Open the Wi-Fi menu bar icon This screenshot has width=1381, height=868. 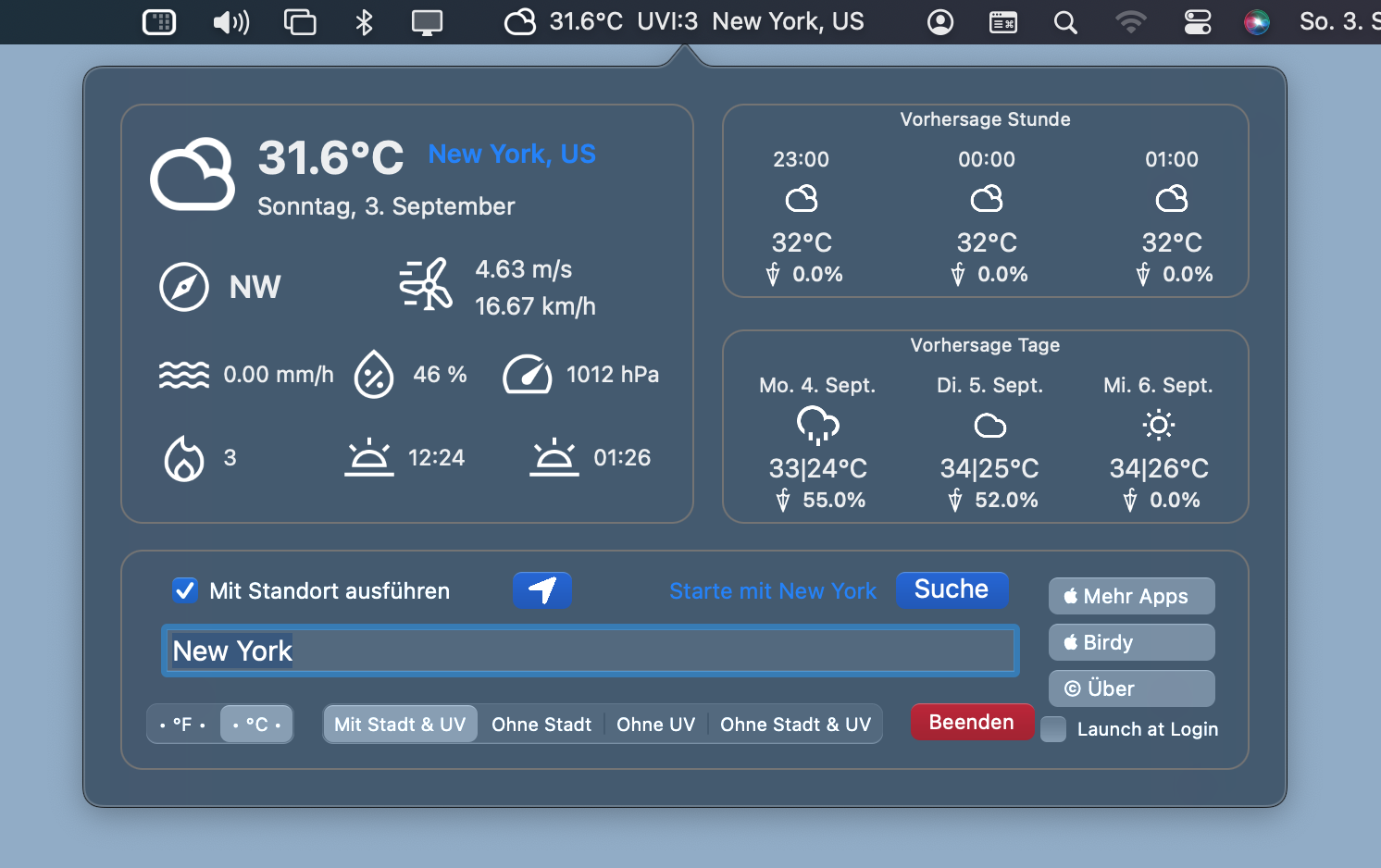(1131, 22)
